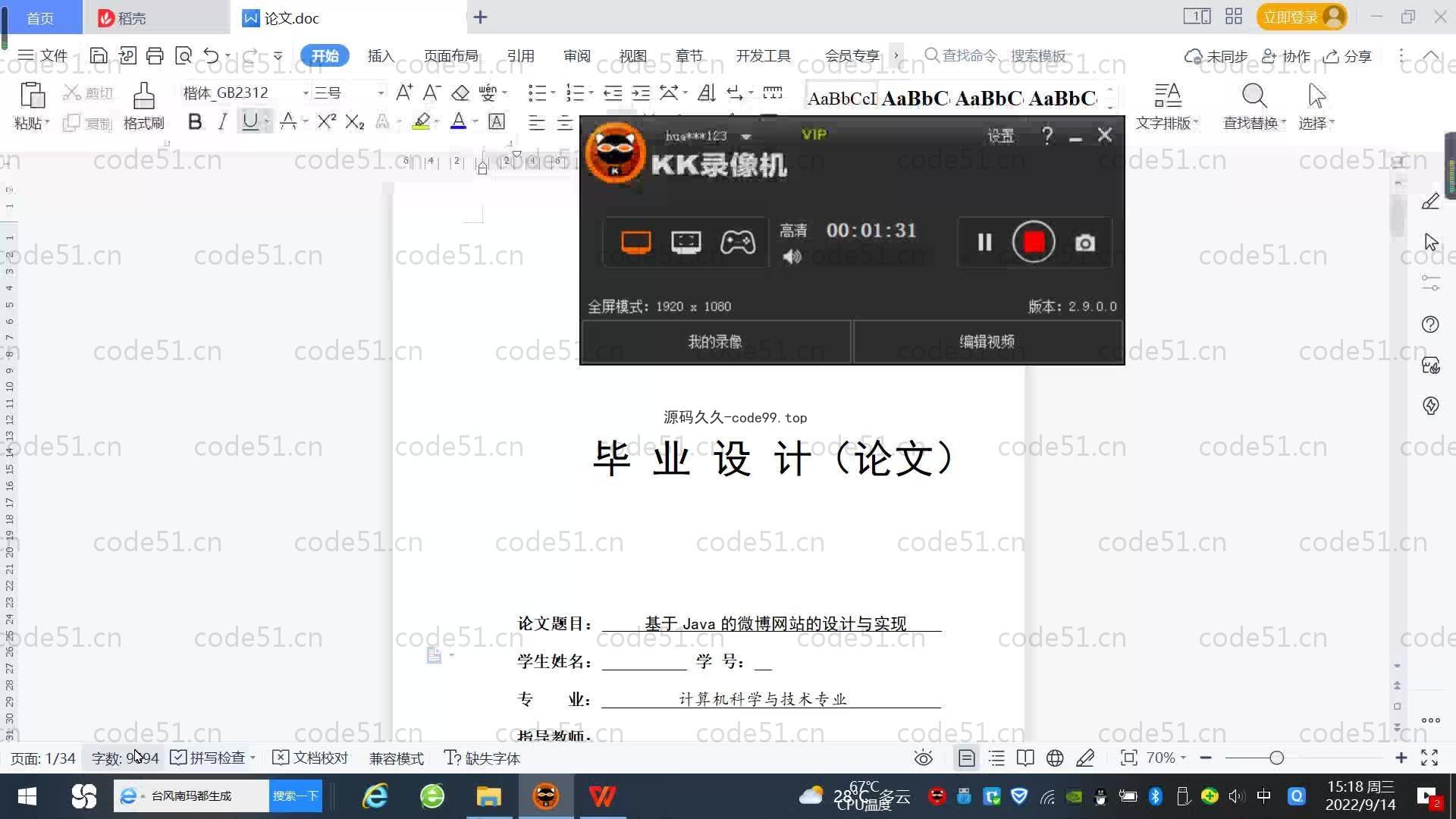Switch to 引用 ribbon tab
This screenshot has height=819, width=1456.
[x=521, y=55]
